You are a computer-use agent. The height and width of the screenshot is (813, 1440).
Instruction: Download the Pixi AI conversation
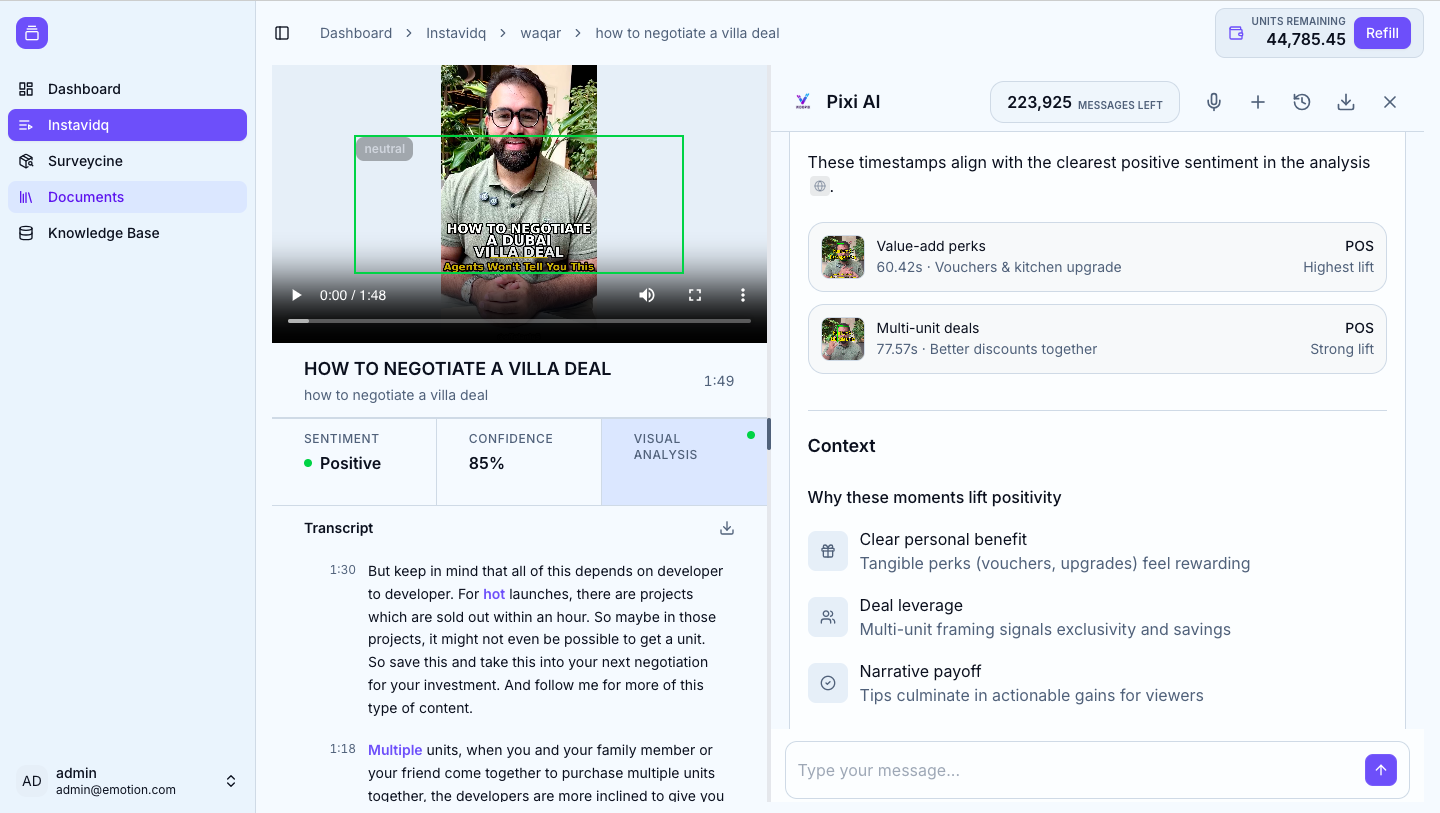[x=1346, y=102]
